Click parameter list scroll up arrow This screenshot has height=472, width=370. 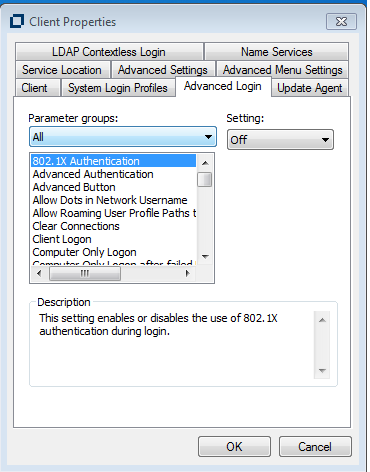point(205,163)
